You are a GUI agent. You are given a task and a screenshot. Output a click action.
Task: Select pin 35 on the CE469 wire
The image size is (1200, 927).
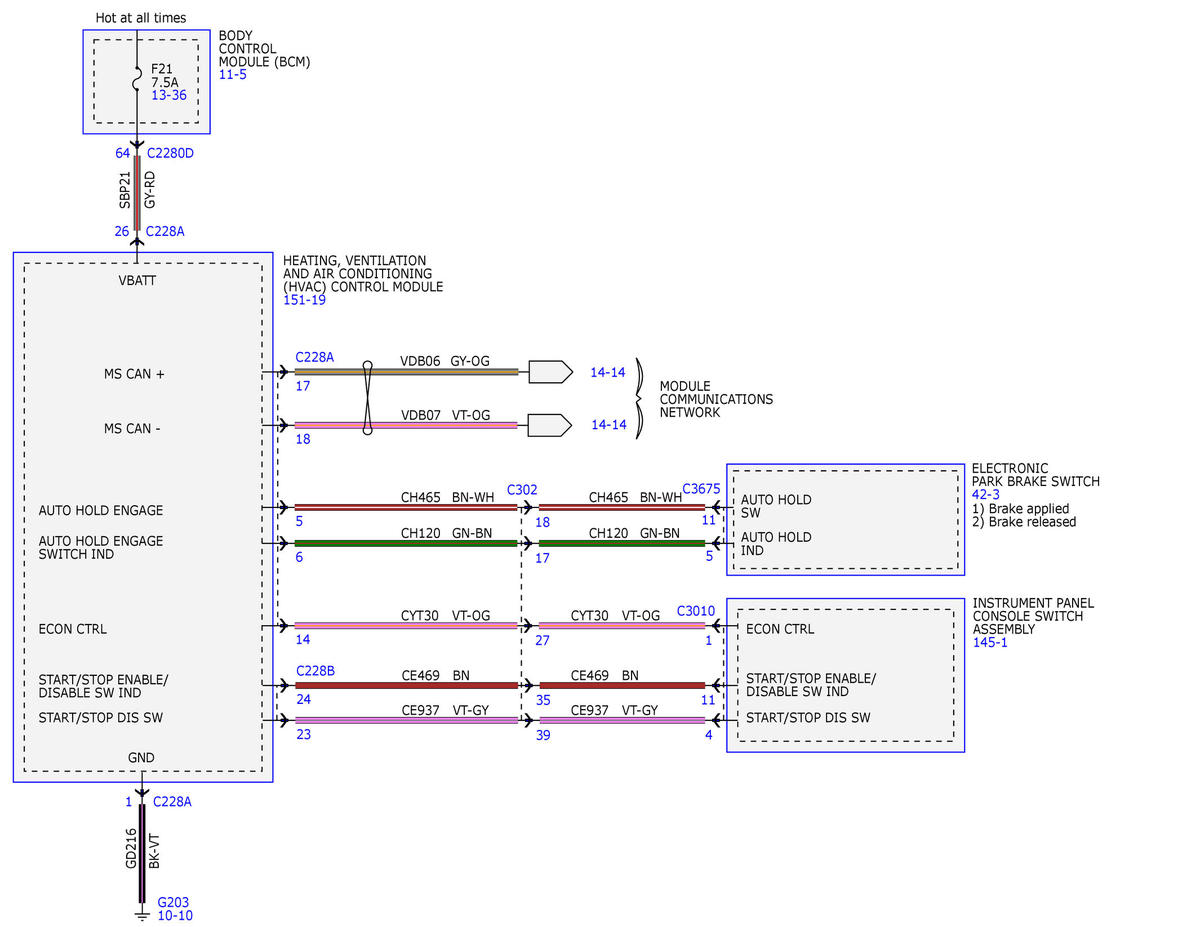(x=543, y=700)
